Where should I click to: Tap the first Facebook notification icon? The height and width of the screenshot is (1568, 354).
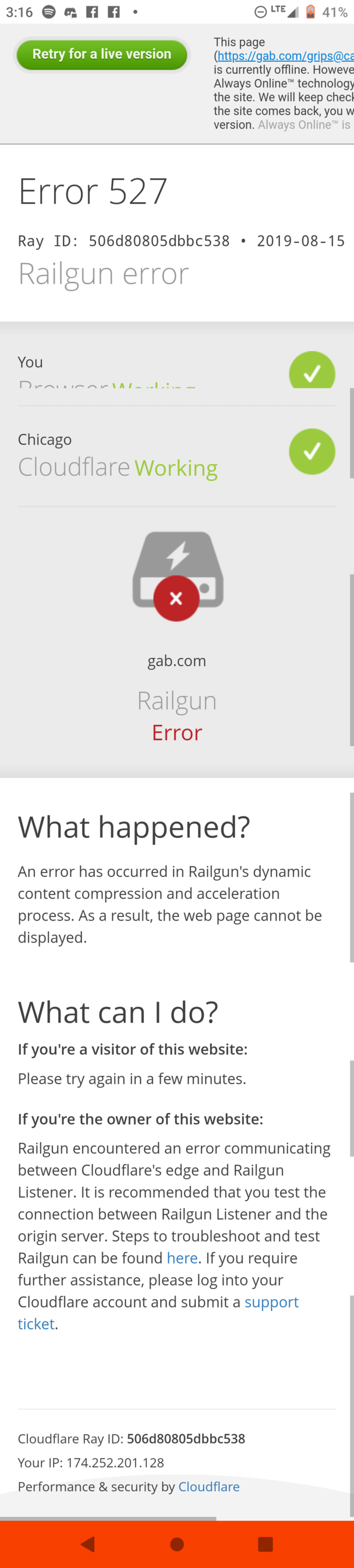92,12
